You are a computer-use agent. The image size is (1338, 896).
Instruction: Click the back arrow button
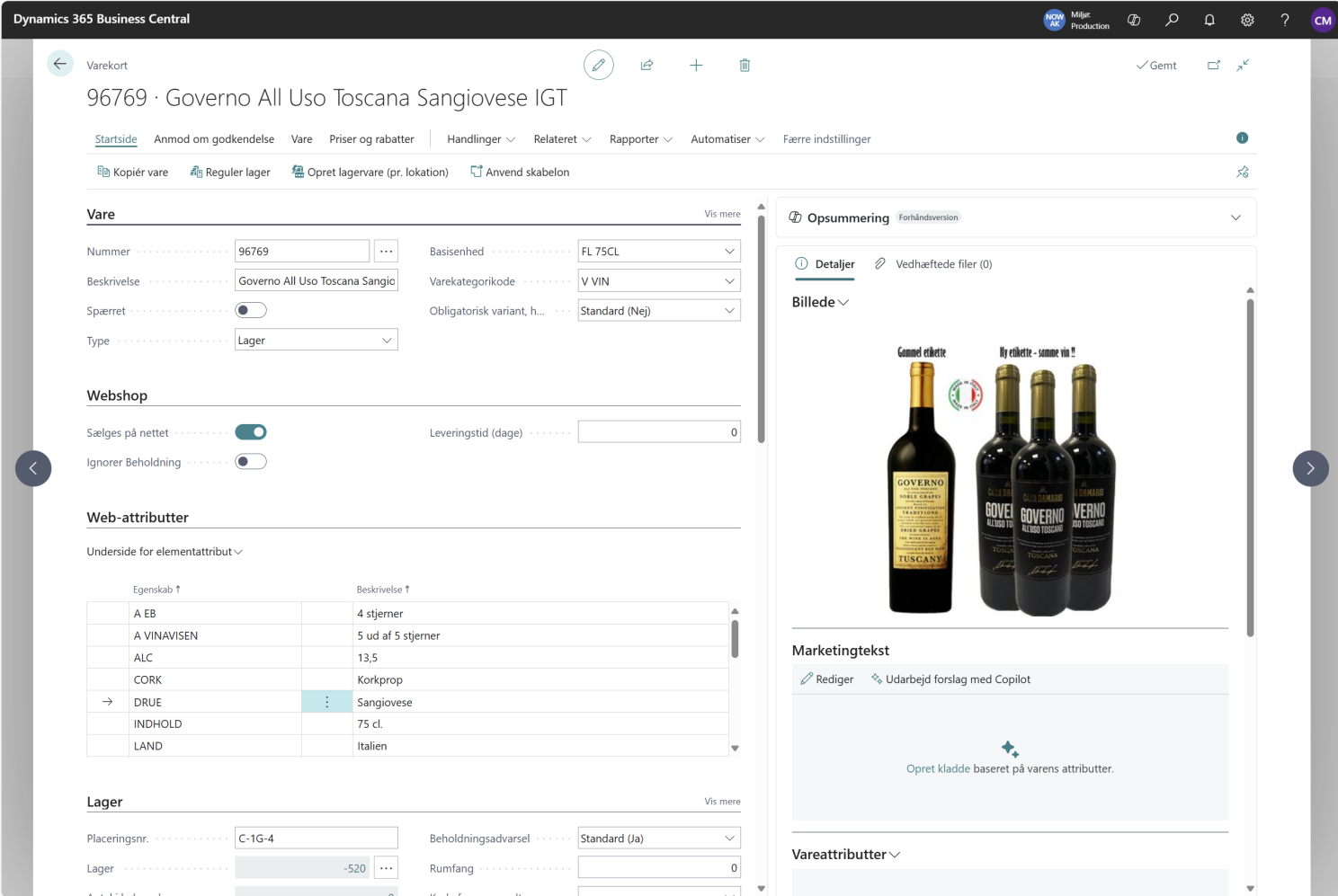coord(59,64)
